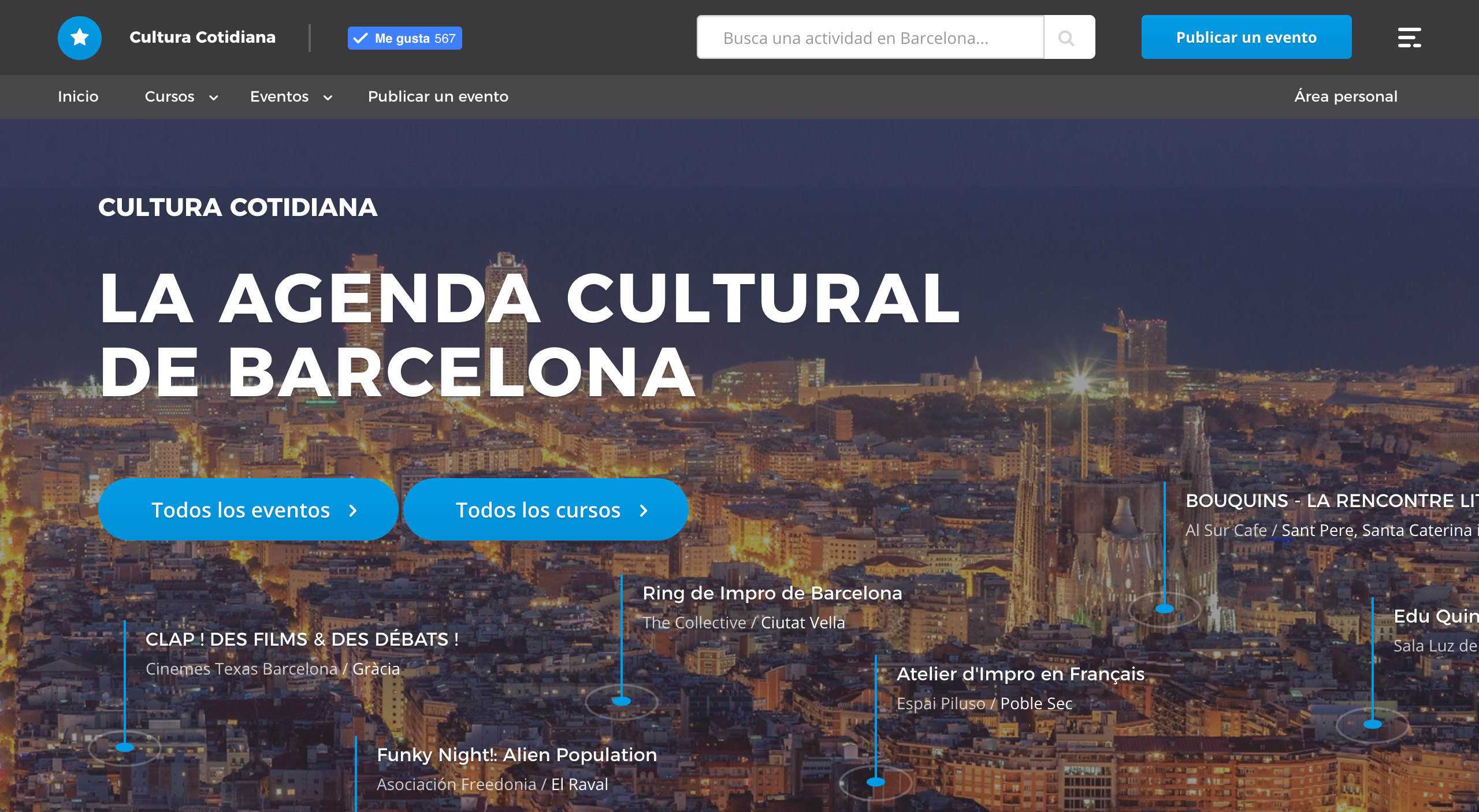1479x812 pixels.
Task: Click the blue Publicar un evento button
Action: (x=1246, y=37)
